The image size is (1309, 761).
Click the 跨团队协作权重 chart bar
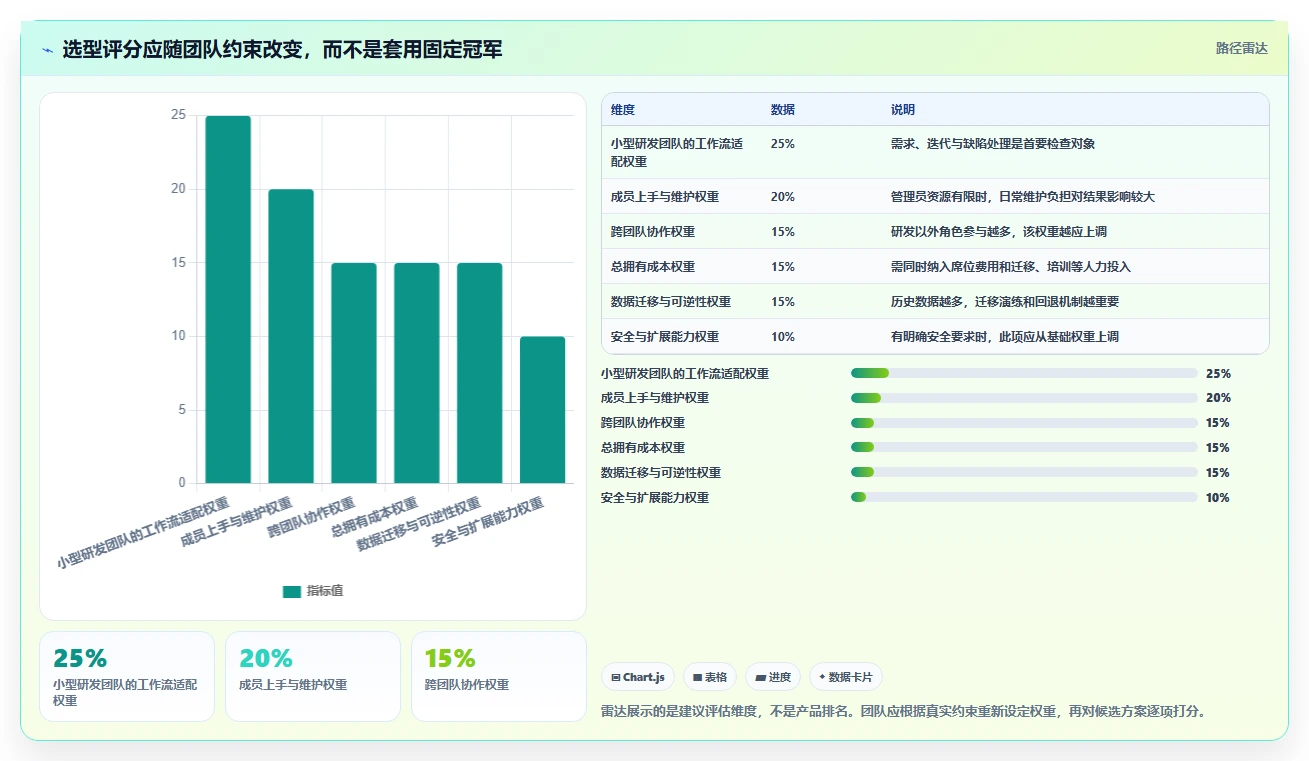(x=354, y=373)
